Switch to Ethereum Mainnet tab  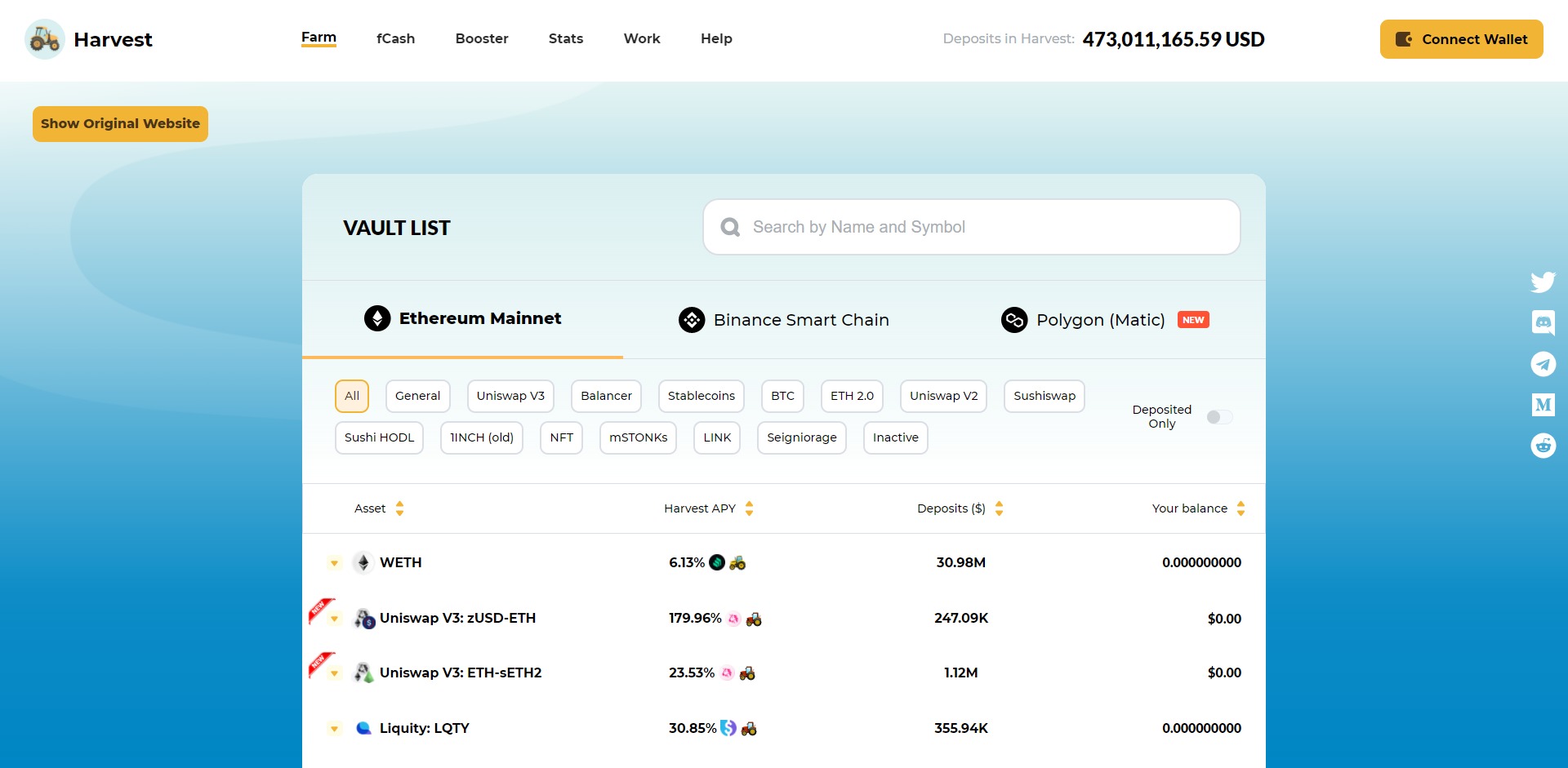point(462,319)
